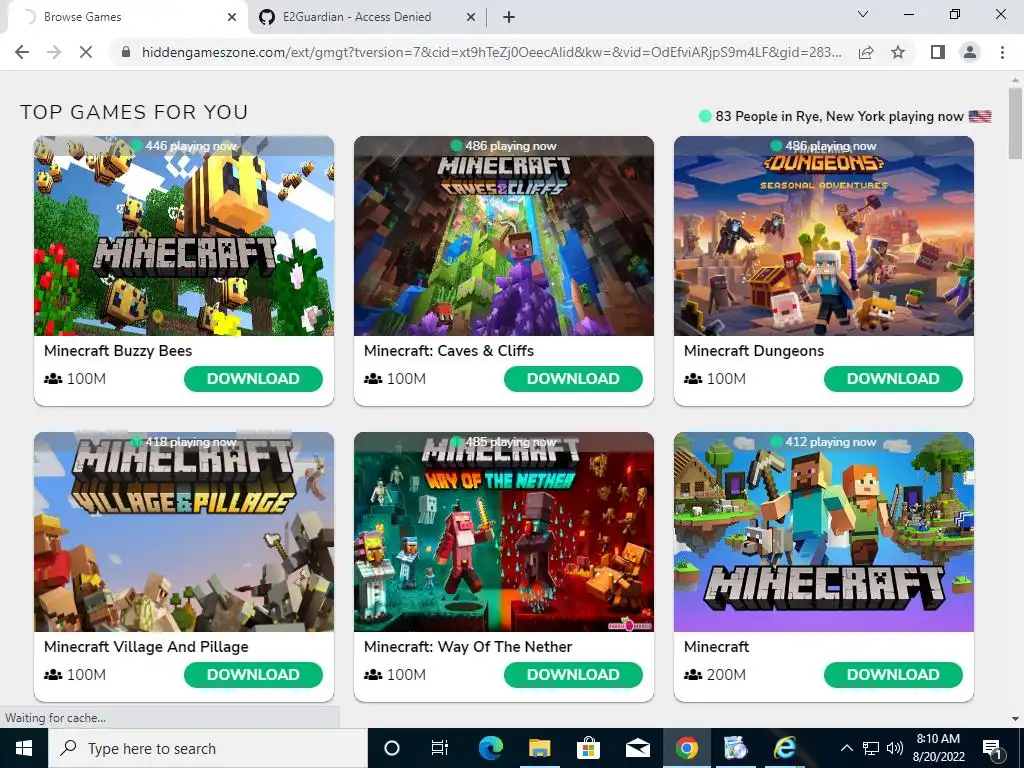Open the Way Of The Nether image
1024x768 pixels.
point(504,532)
